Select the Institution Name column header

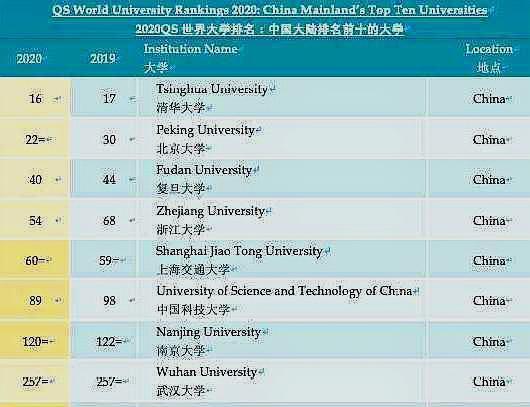[x=191, y=49]
